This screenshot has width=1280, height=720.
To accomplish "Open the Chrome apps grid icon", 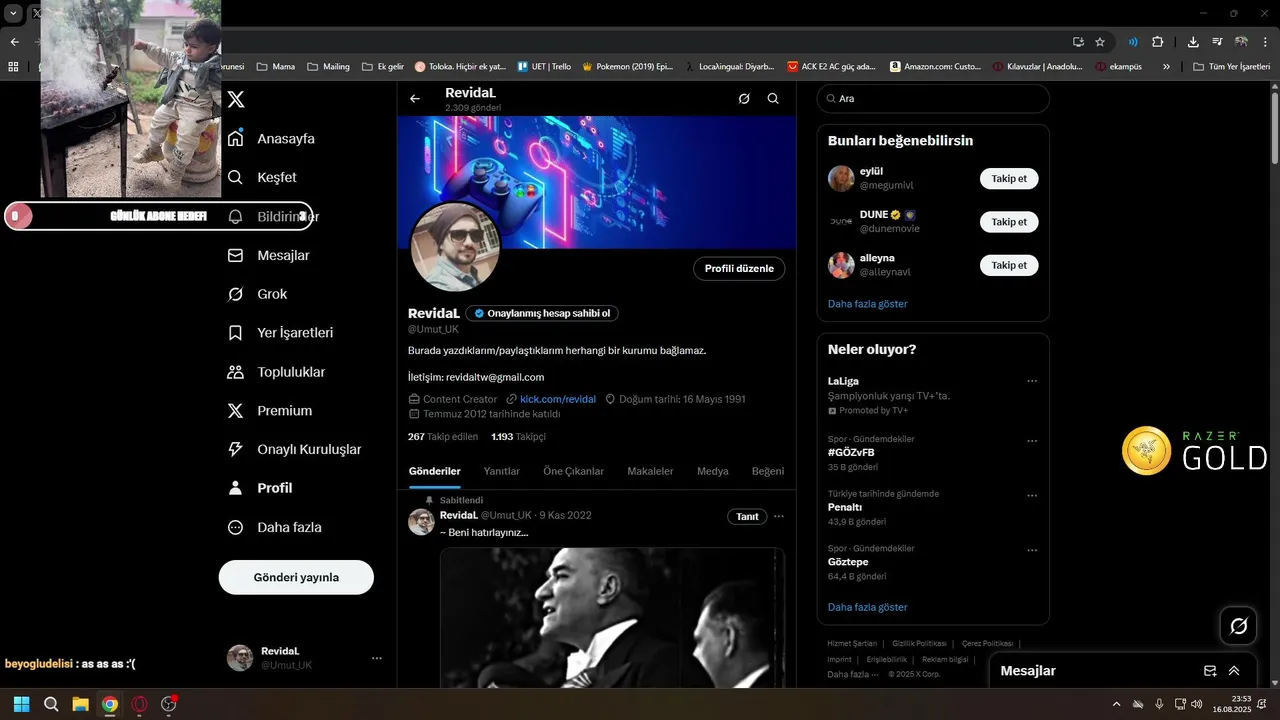I will pyautogui.click(x=13, y=67).
